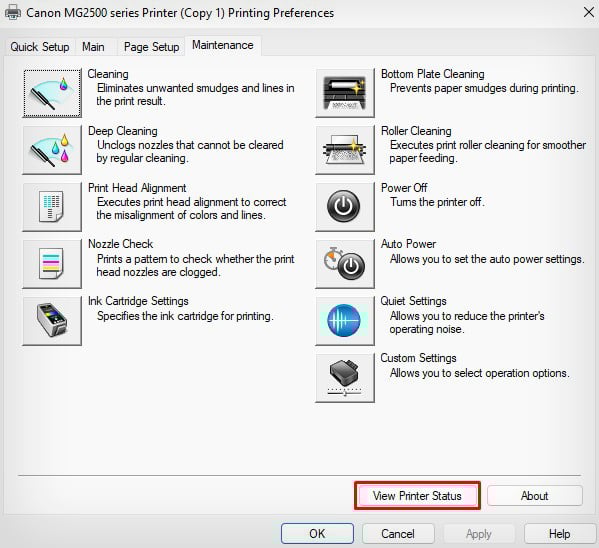Switch to the Quick Setup tab
Viewport: 599px width, 548px height.
pyautogui.click(x=40, y=47)
